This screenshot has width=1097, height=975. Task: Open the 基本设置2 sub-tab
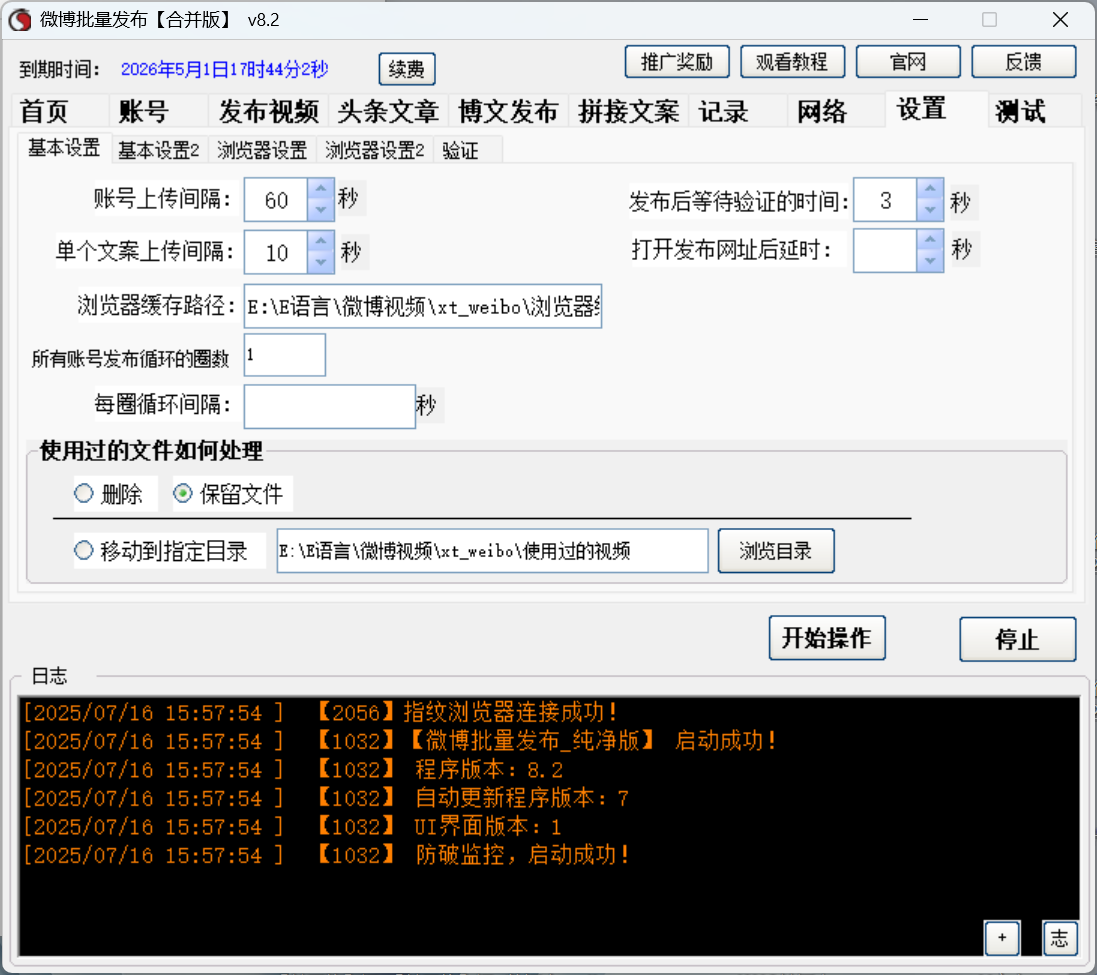click(159, 150)
